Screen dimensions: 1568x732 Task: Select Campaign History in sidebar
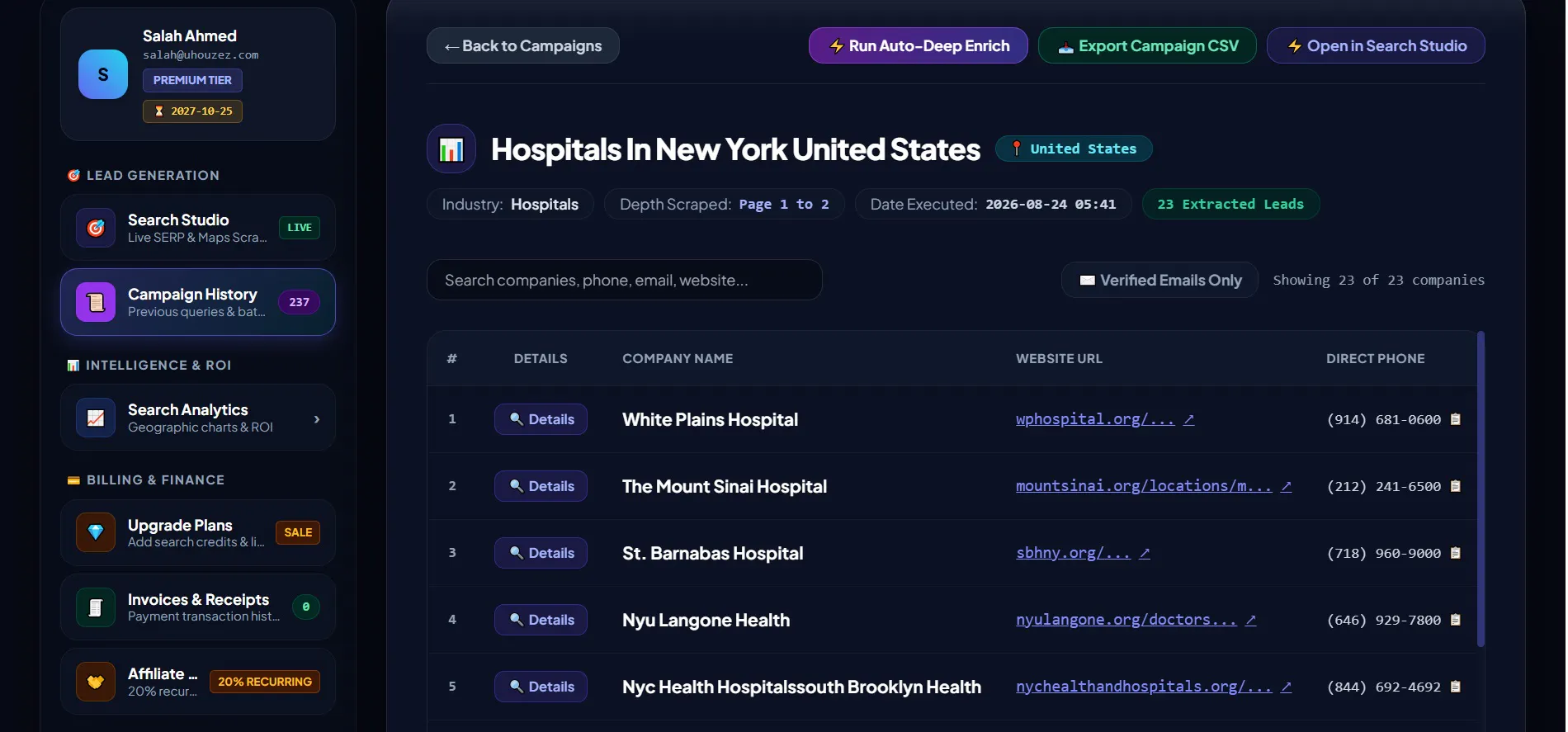pyautogui.click(x=198, y=302)
